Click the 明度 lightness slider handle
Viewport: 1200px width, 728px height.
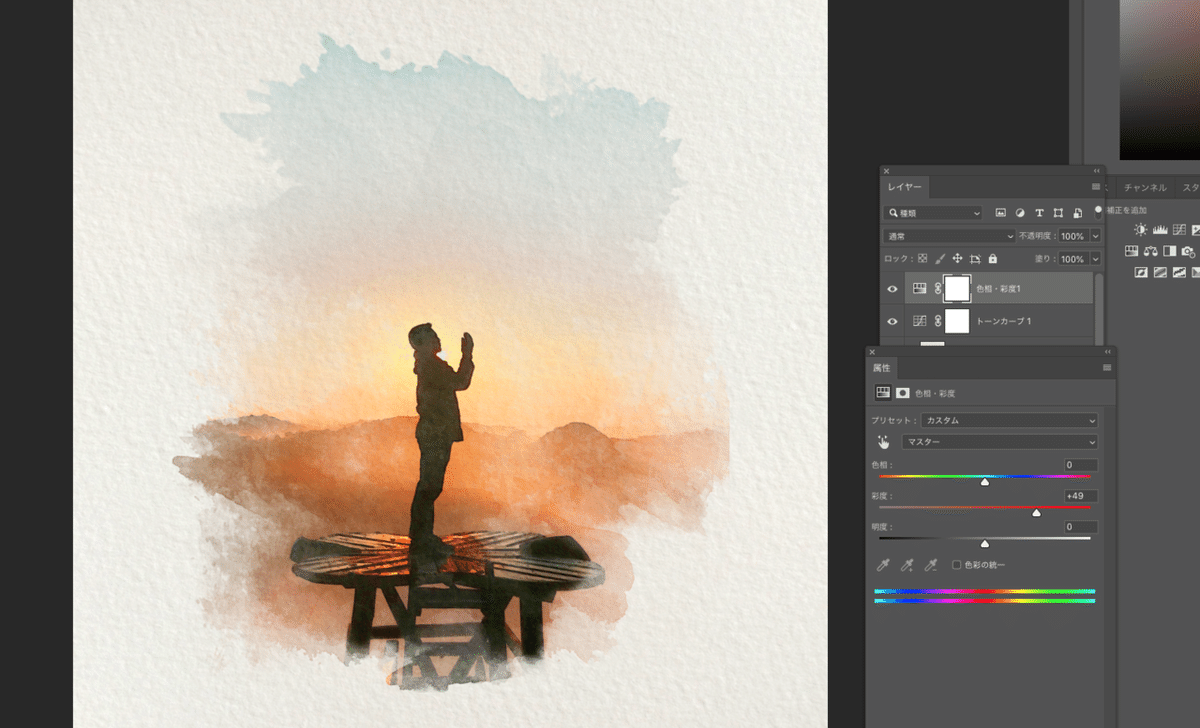click(985, 544)
